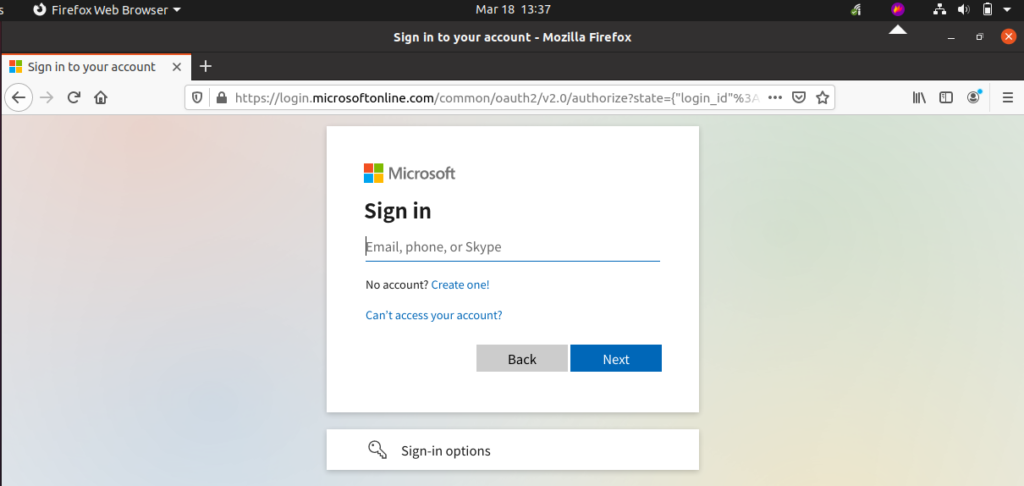1024x486 pixels.
Task: Open a new tab with plus button
Action: coord(206,66)
